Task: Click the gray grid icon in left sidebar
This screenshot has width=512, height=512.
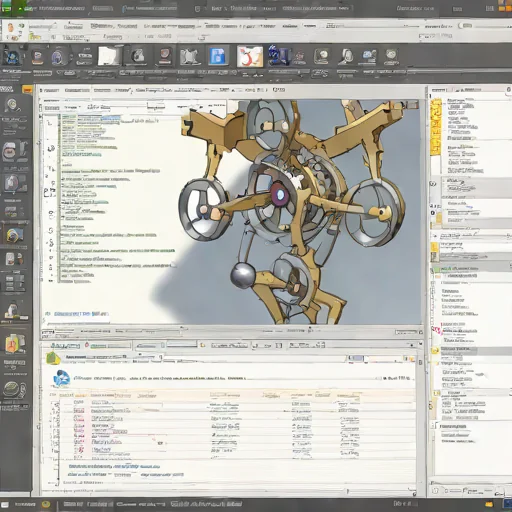Action: tap(14, 283)
